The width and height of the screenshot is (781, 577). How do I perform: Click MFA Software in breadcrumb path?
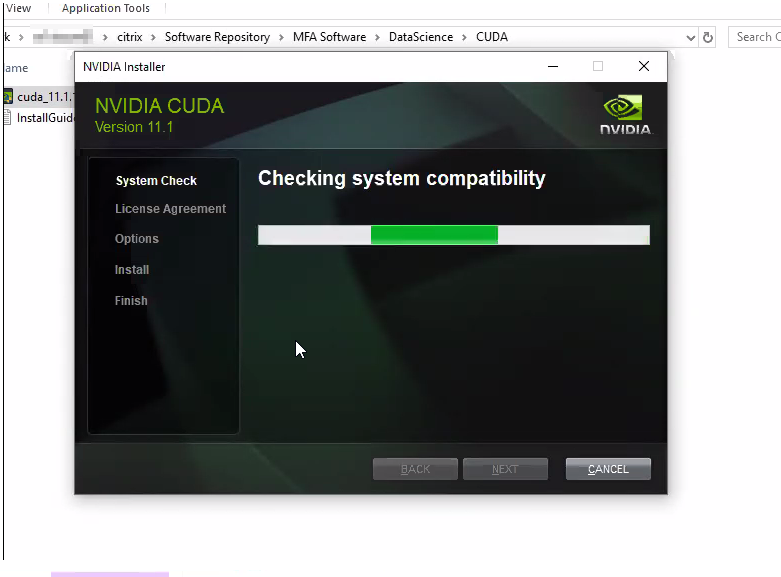pyautogui.click(x=329, y=37)
